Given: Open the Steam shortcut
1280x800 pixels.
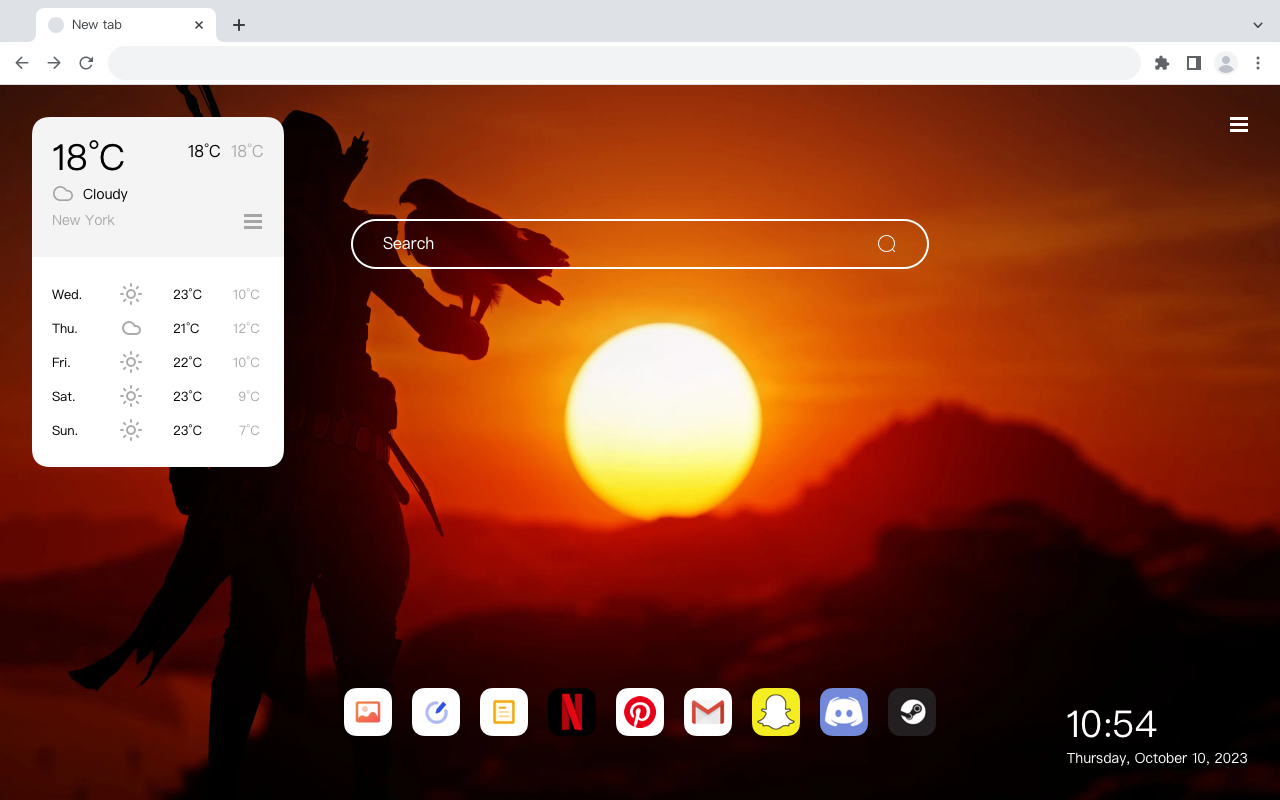Looking at the screenshot, I should pyautogui.click(x=912, y=712).
